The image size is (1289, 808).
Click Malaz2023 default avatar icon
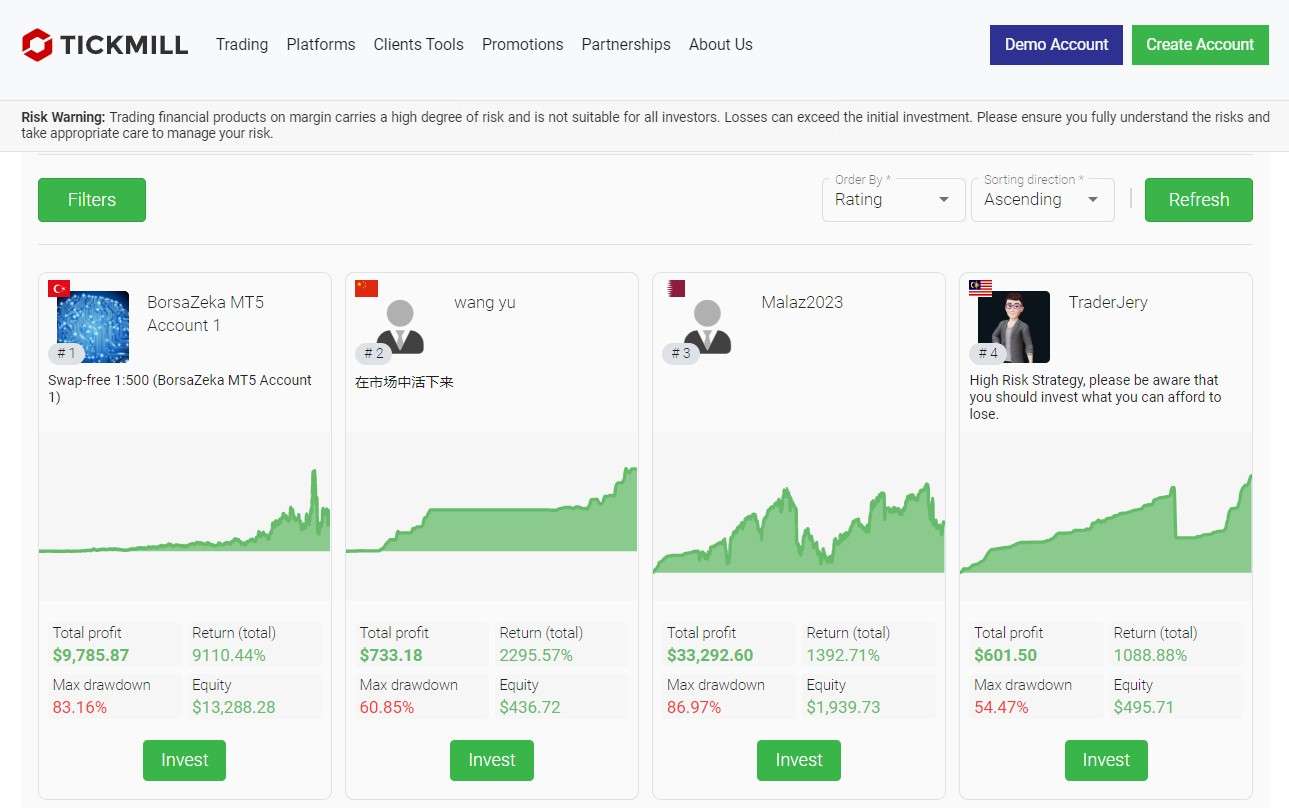(707, 326)
